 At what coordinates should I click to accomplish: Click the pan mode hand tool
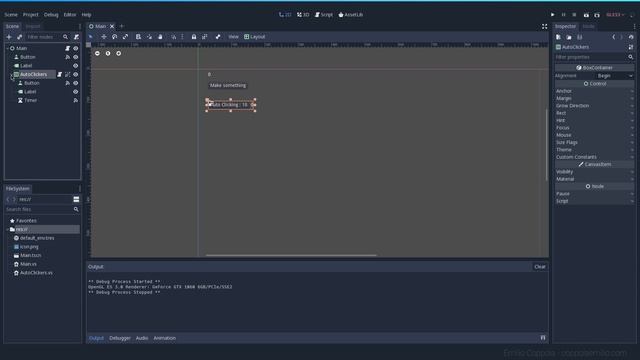coord(160,37)
